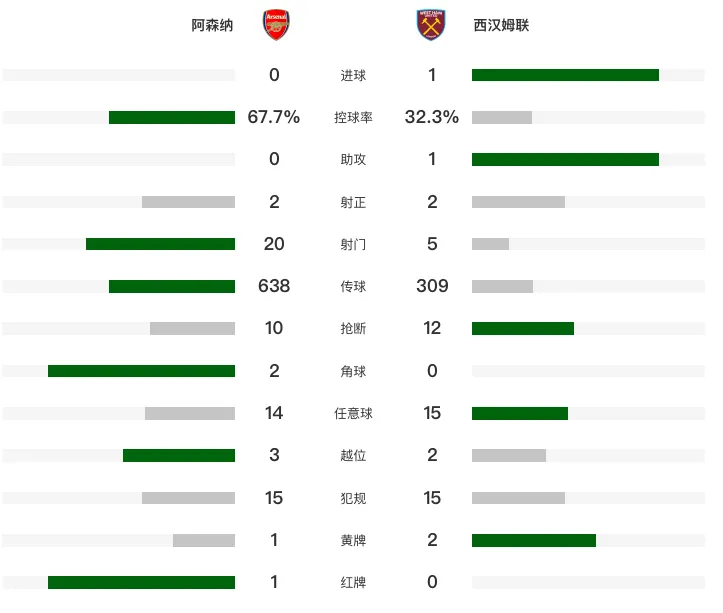
Task: Click Arsenal's green 角球 corners bar
Action: pos(142,371)
